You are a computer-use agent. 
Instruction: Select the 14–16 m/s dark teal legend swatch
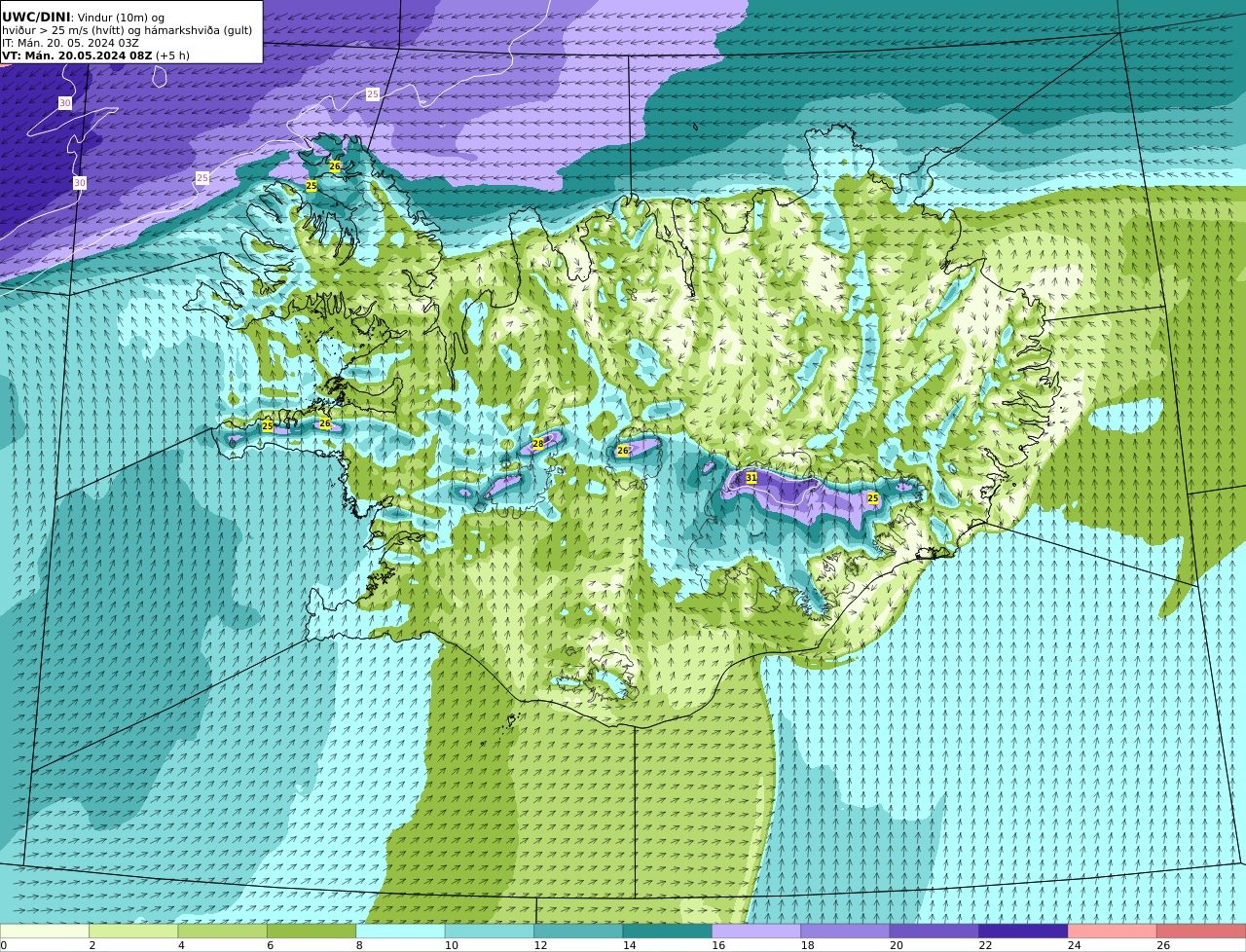668,931
